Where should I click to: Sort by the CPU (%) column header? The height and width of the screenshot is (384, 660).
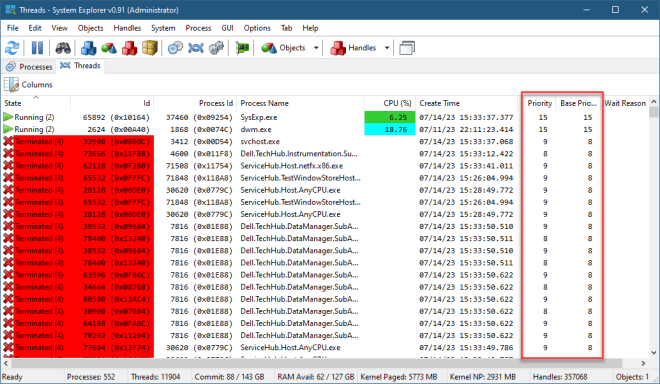point(390,103)
